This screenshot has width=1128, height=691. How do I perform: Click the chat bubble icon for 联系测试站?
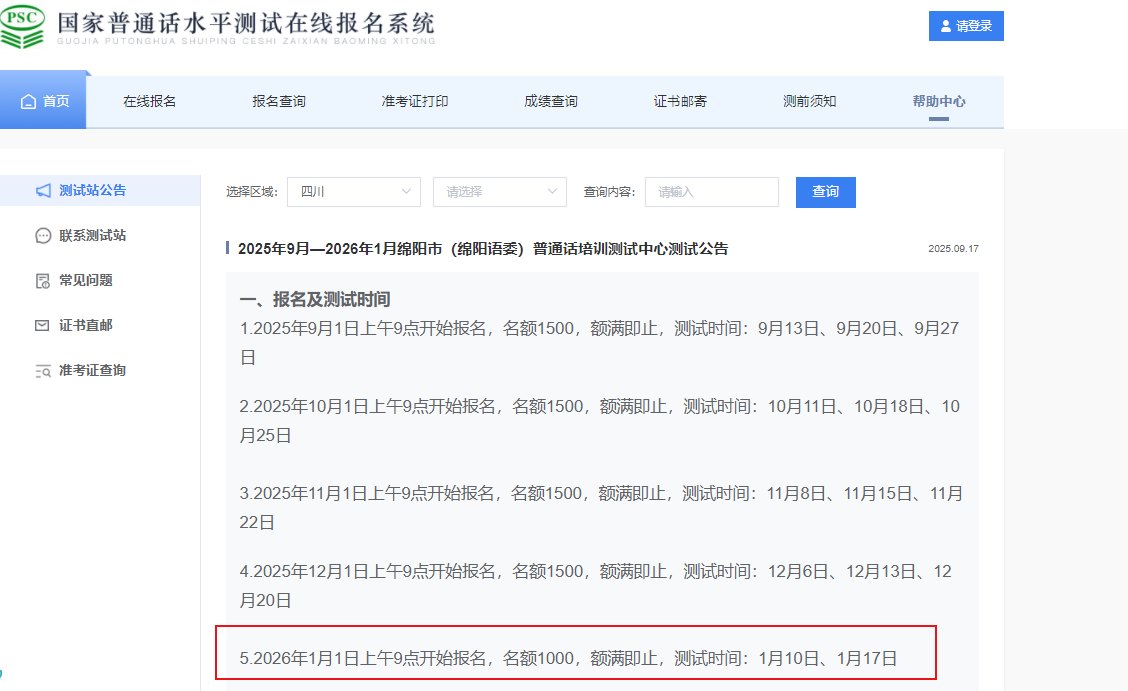pos(43,236)
